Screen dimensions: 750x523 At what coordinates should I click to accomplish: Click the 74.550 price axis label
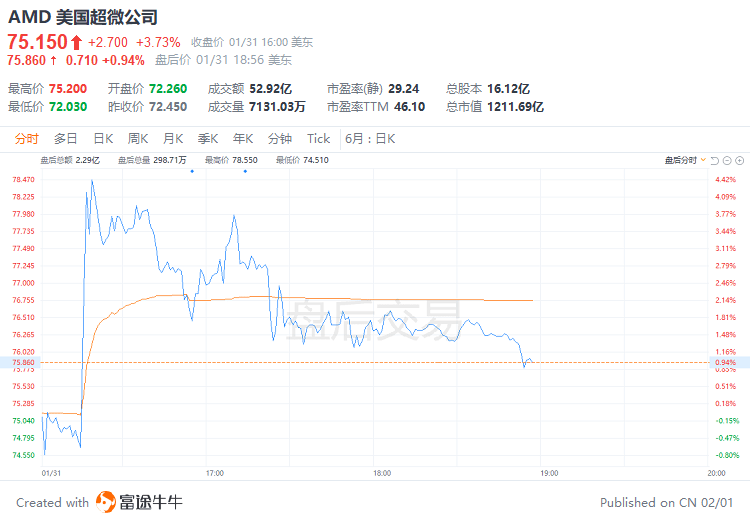click(23, 456)
